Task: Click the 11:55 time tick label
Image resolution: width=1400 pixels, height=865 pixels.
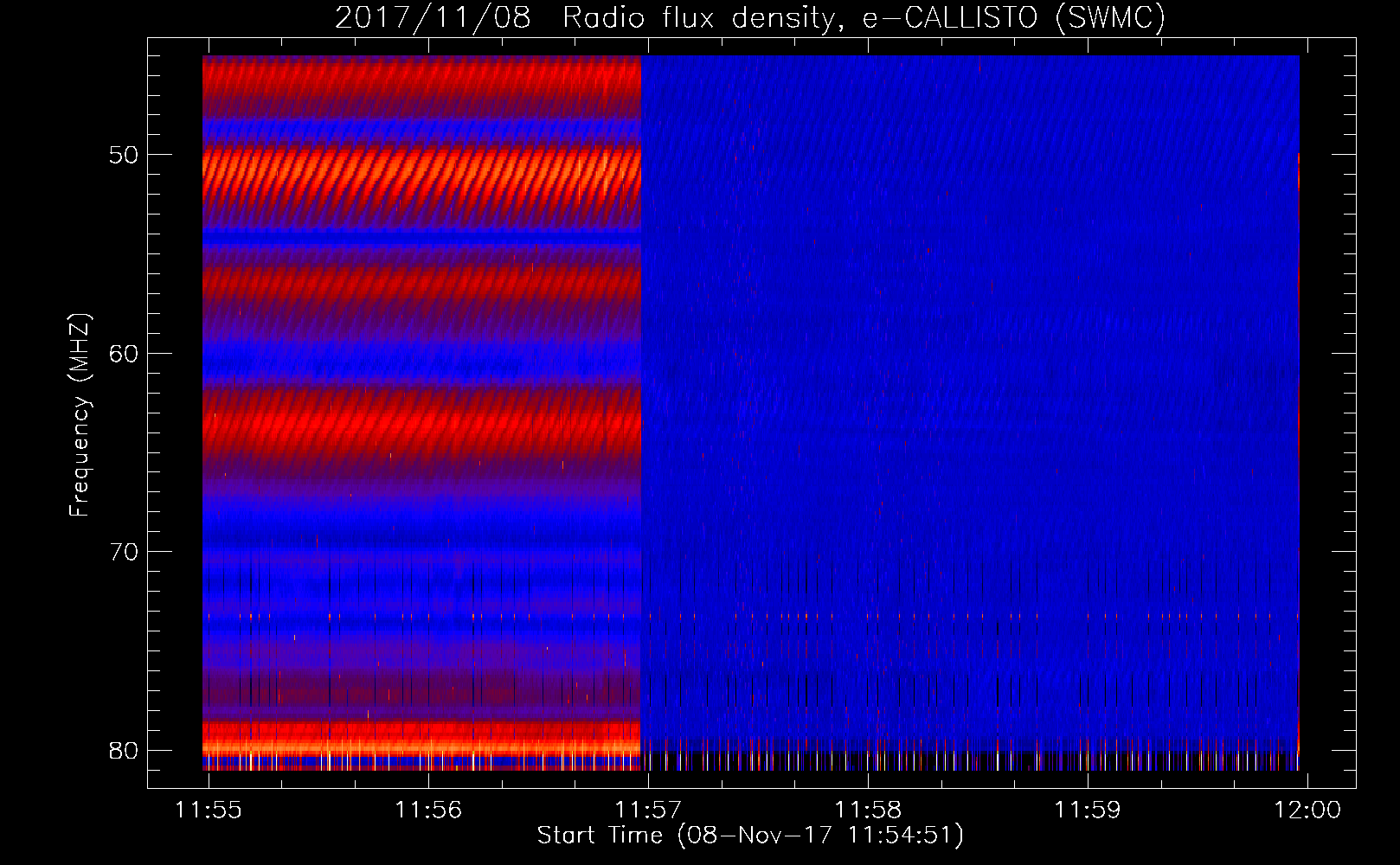Action: point(209,810)
